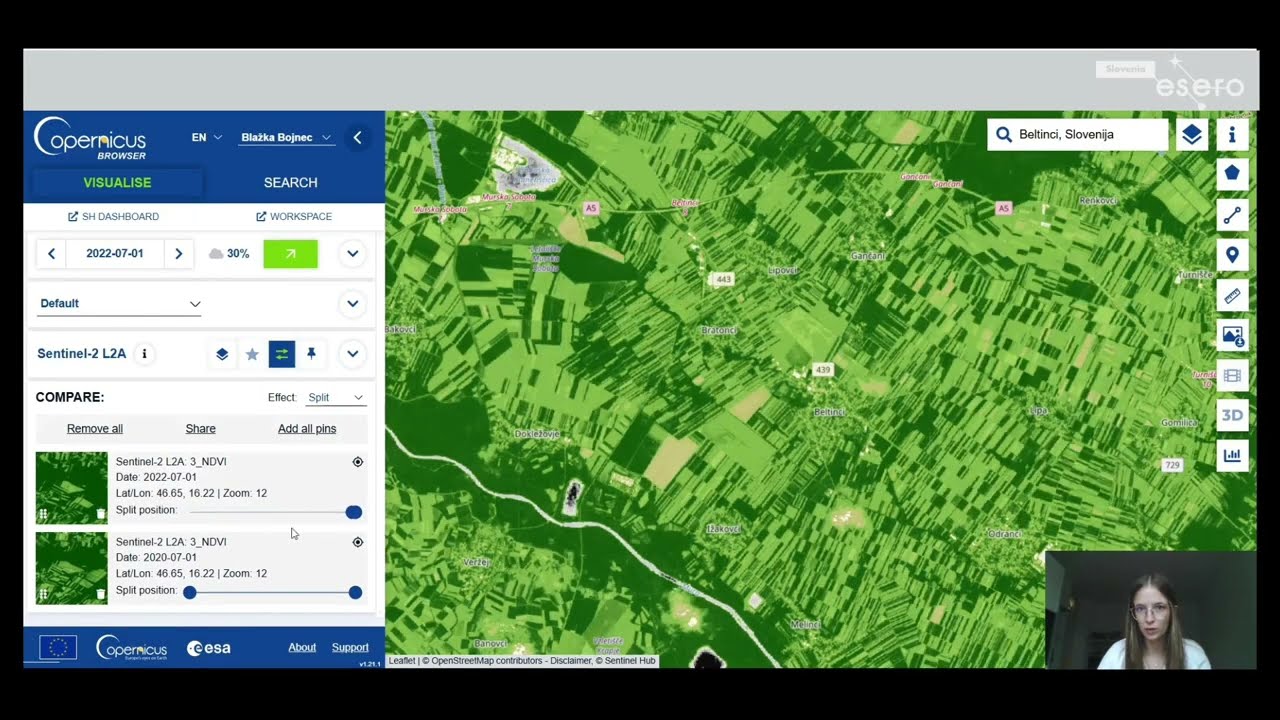Open the 2022-07-01 pin thumbnail
1280x720 pixels.
point(72,488)
